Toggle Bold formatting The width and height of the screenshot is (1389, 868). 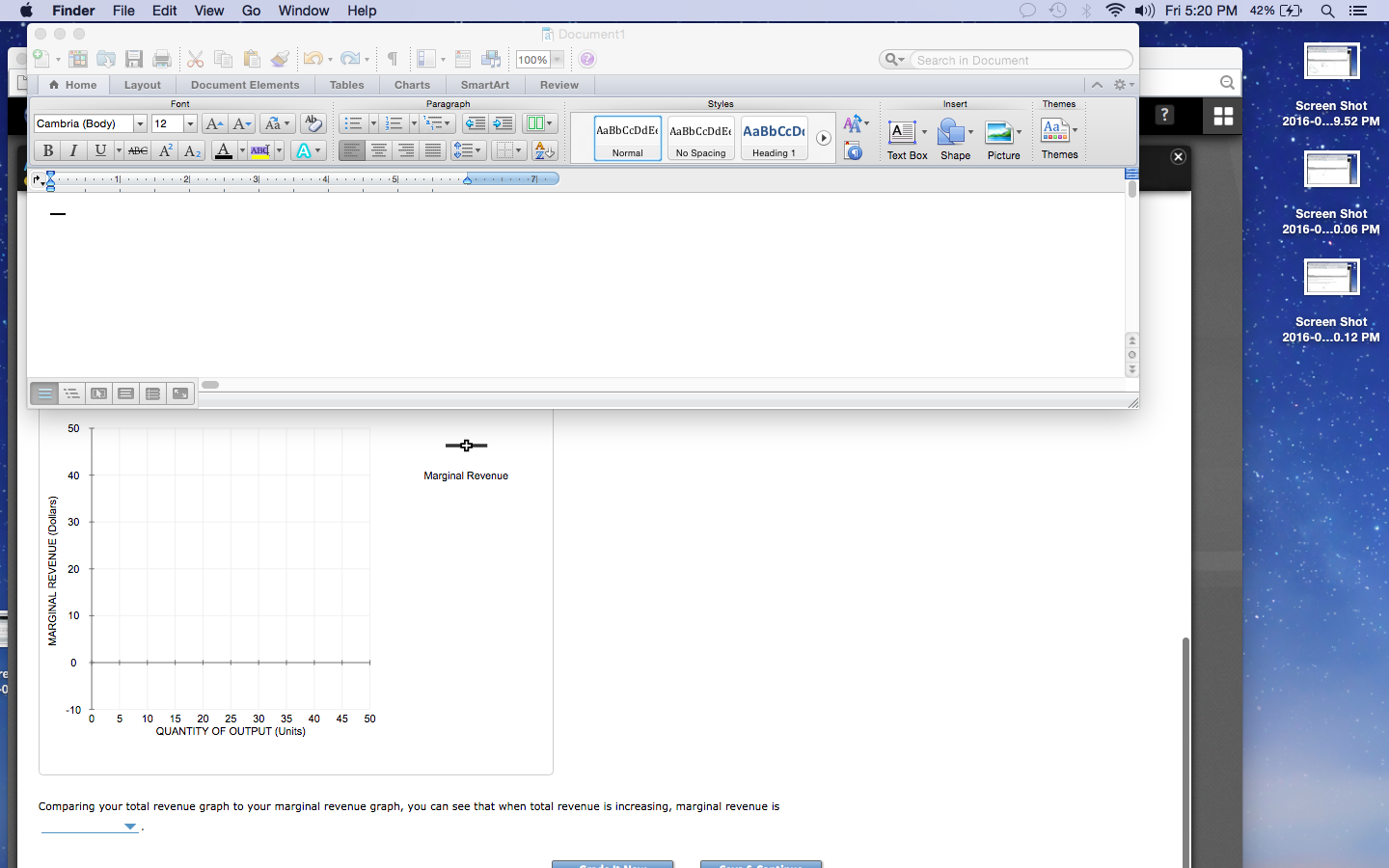47,150
